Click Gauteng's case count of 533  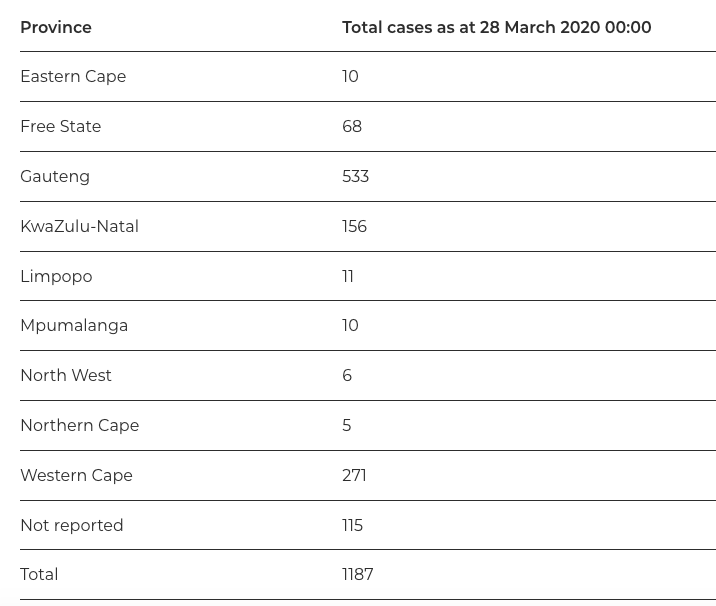click(355, 177)
